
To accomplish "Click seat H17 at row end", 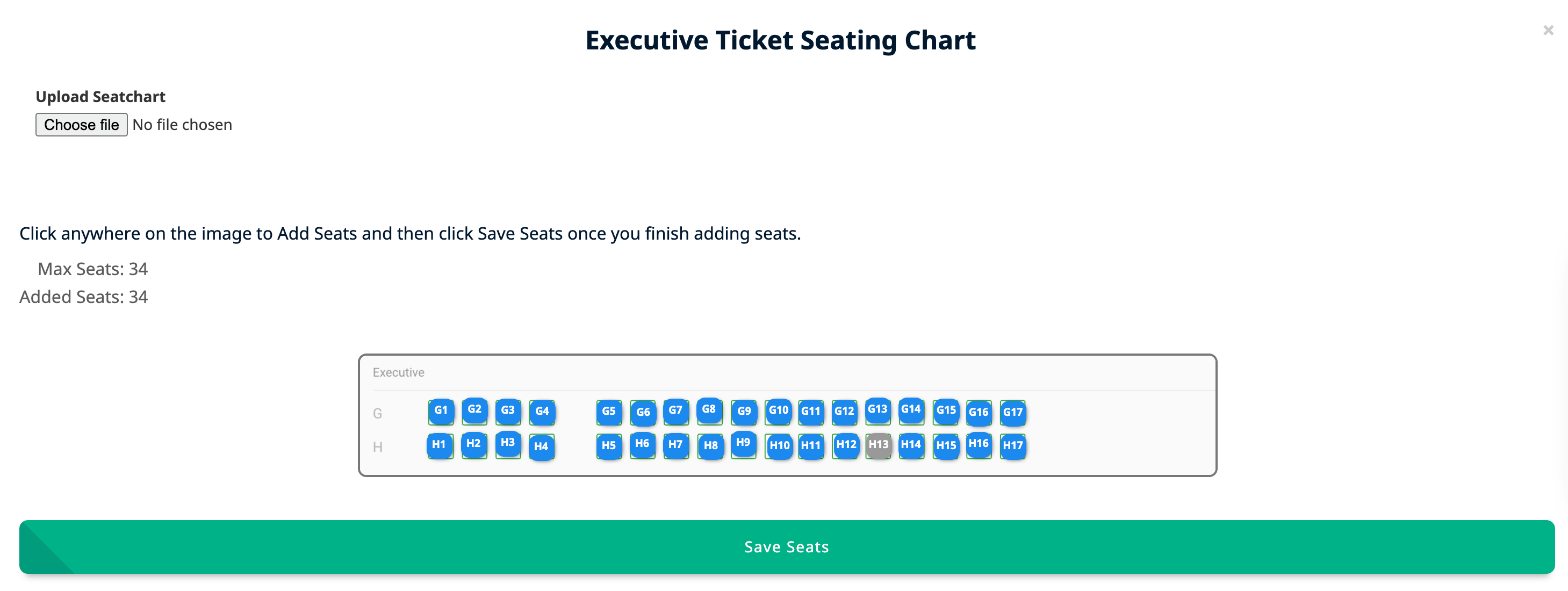I will [x=1012, y=446].
